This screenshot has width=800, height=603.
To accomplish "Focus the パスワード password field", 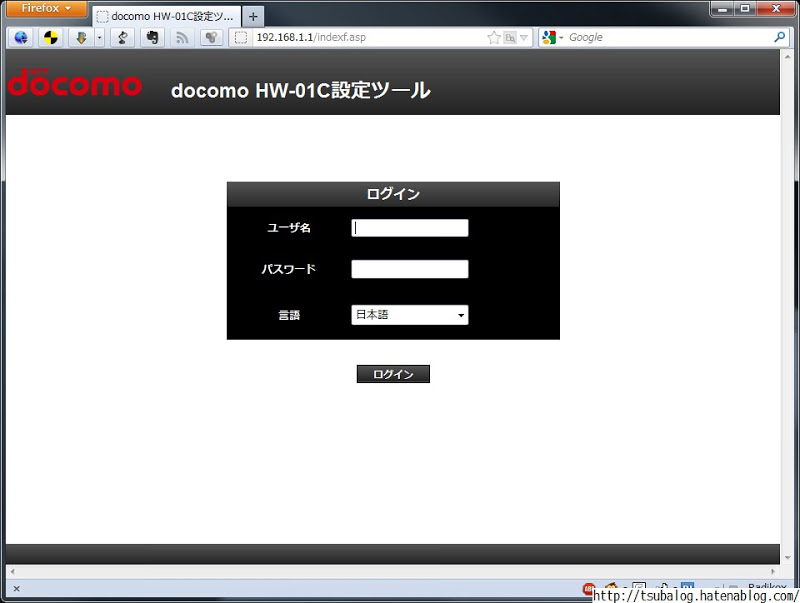I will click(x=410, y=269).
